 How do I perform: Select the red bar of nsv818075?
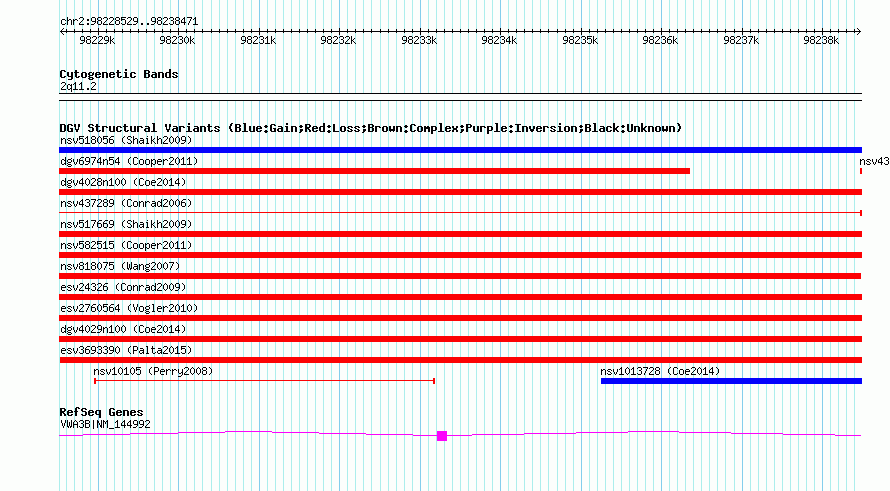click(460, 276)
